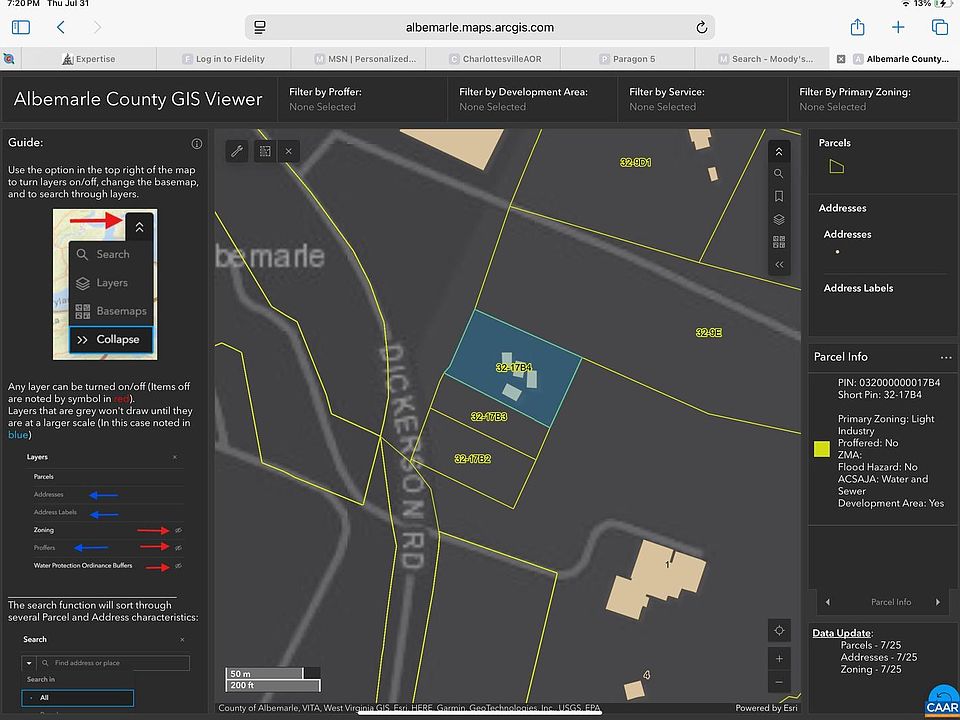
Task: Collapse the map tools with double chevron up
Action: [779, 150]
